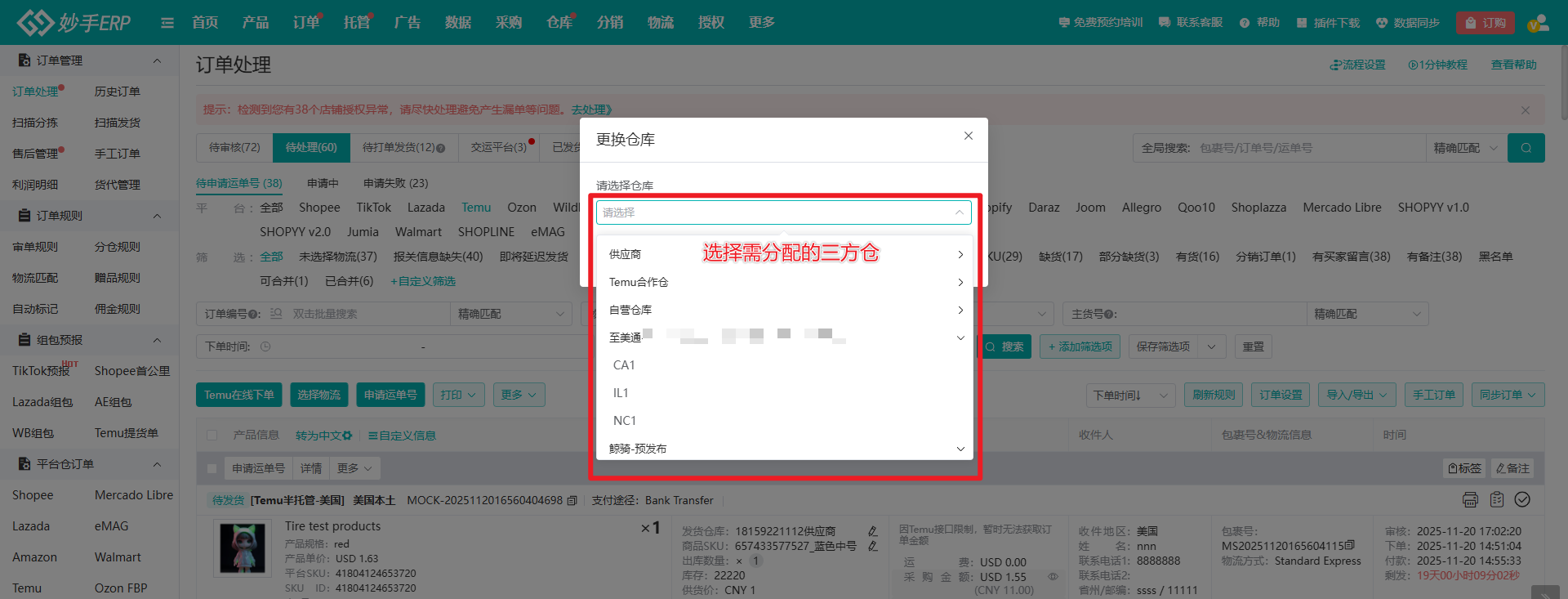Click the 备注 note button
This screenshot has height=599, width=1568.
pyautogui.click(x=1512, y=468)
